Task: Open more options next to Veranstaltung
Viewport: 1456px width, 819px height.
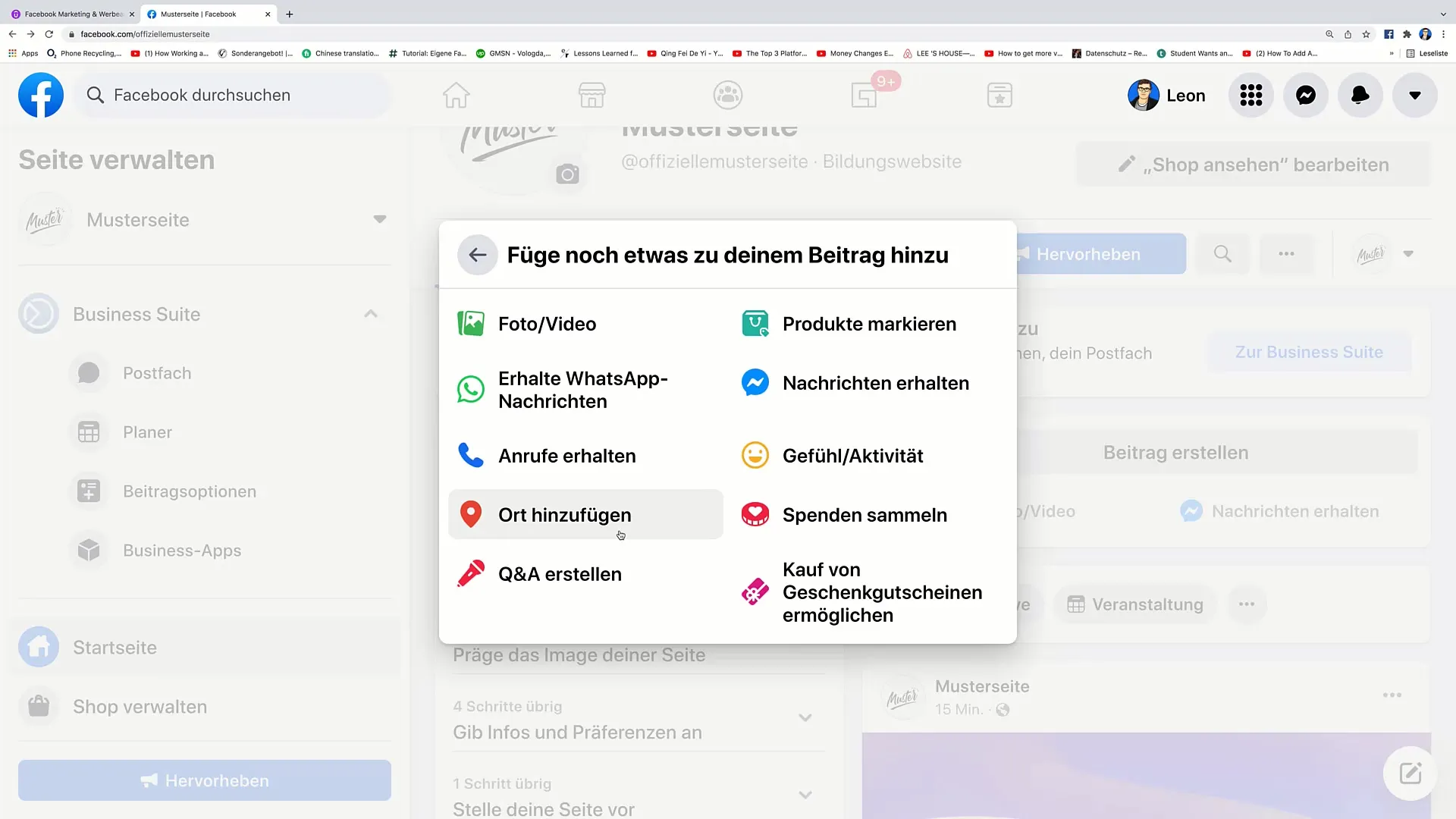Action: (1247, 604)
